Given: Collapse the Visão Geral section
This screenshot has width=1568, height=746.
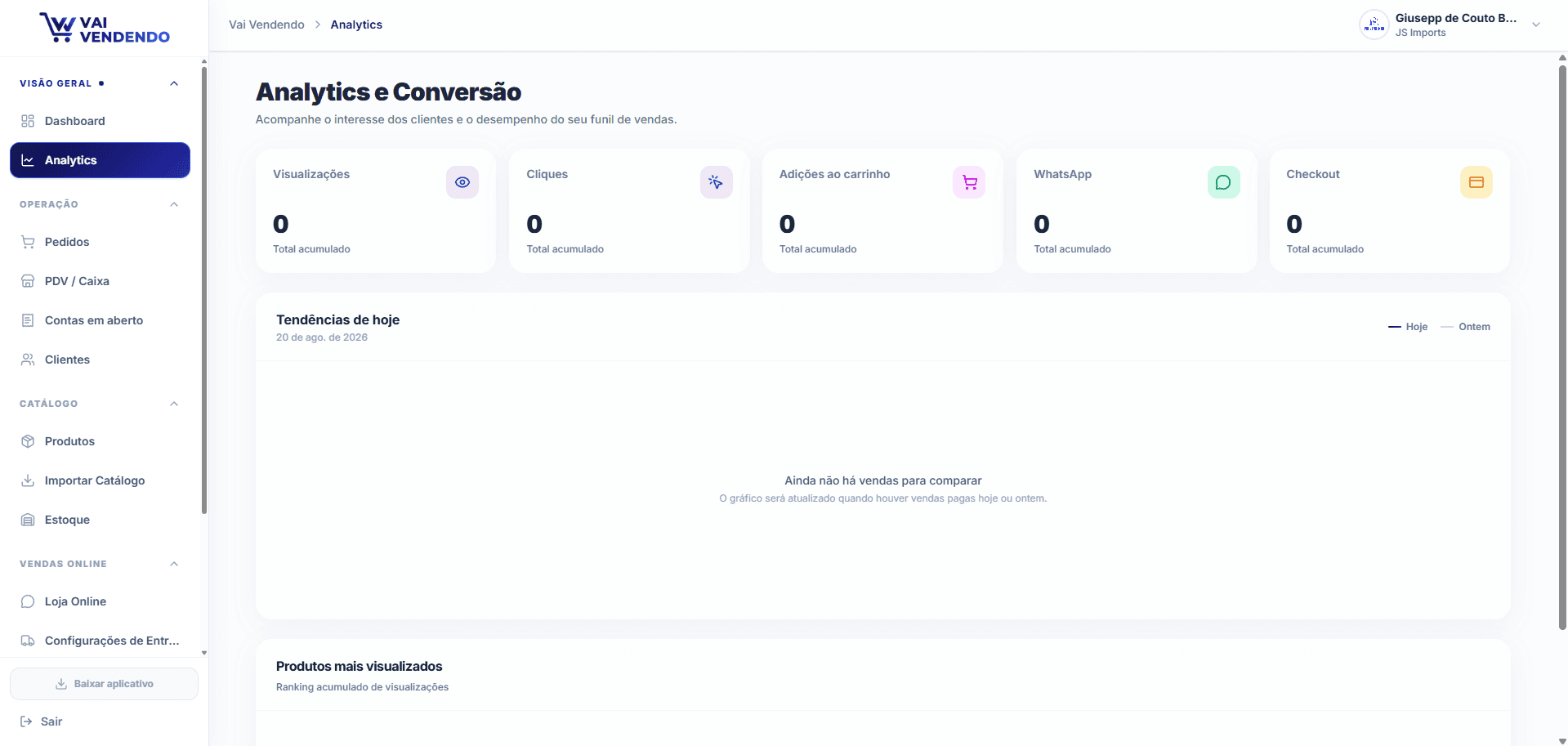Looking at the screenshot, I should pos(174,83).
